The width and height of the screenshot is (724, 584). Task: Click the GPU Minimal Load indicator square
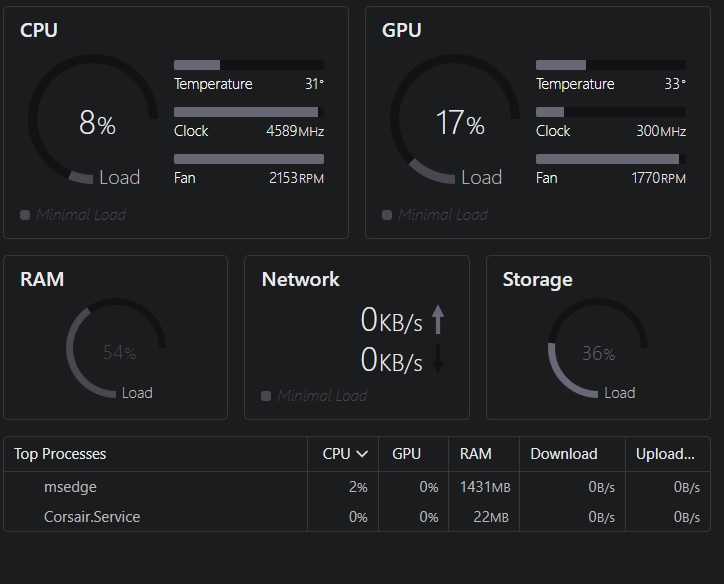point(387,215)
